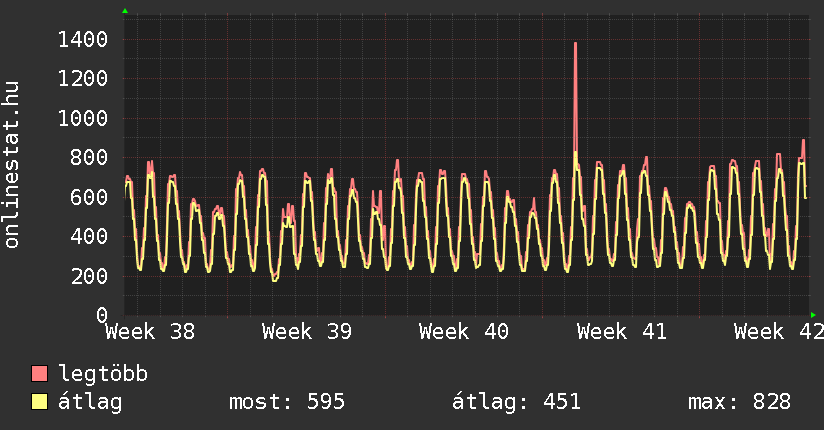
Task: Select the legtöbb legend label
Action: pos(103,375)
